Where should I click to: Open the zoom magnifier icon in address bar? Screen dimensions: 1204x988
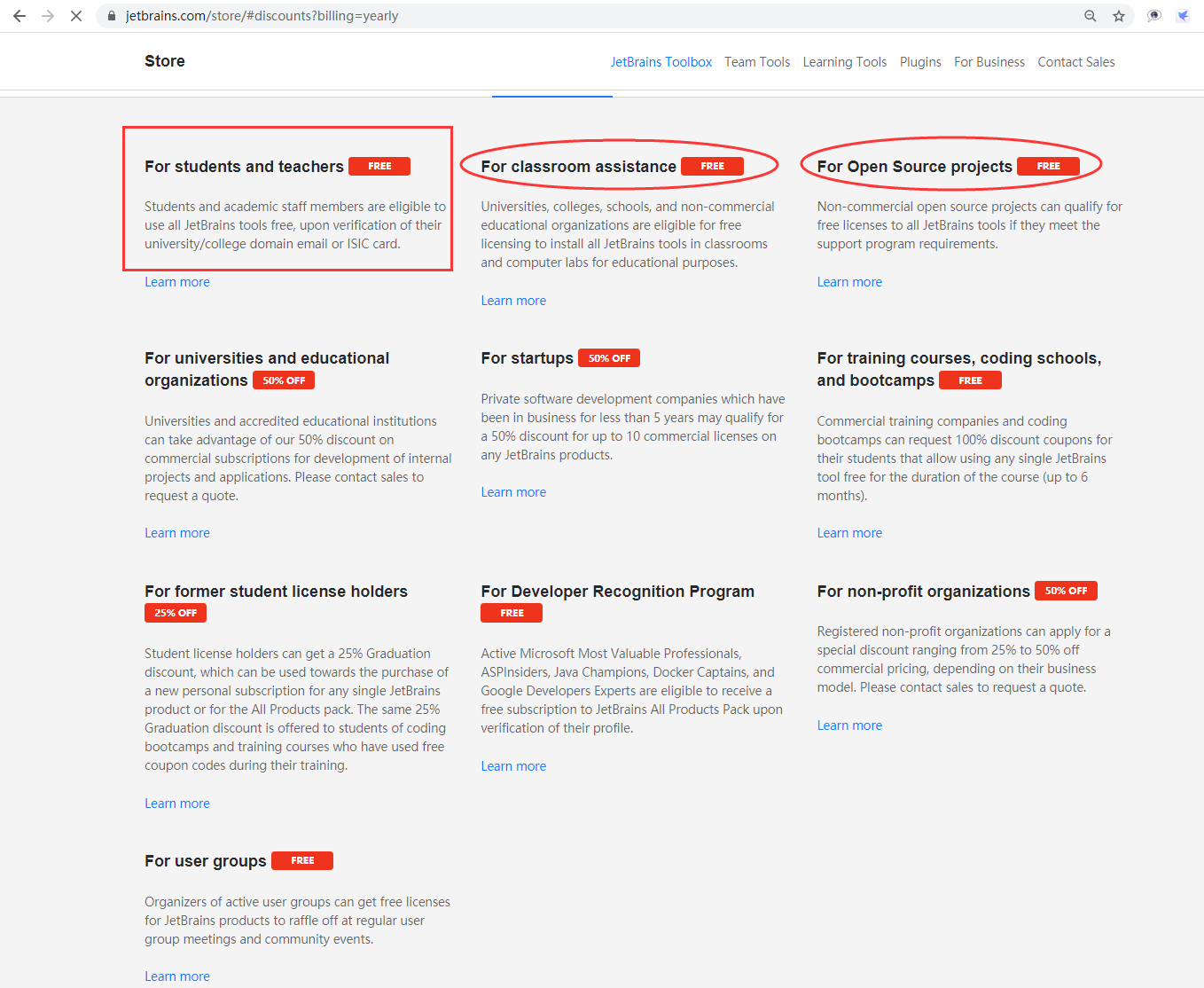(x=1091, y=16)
